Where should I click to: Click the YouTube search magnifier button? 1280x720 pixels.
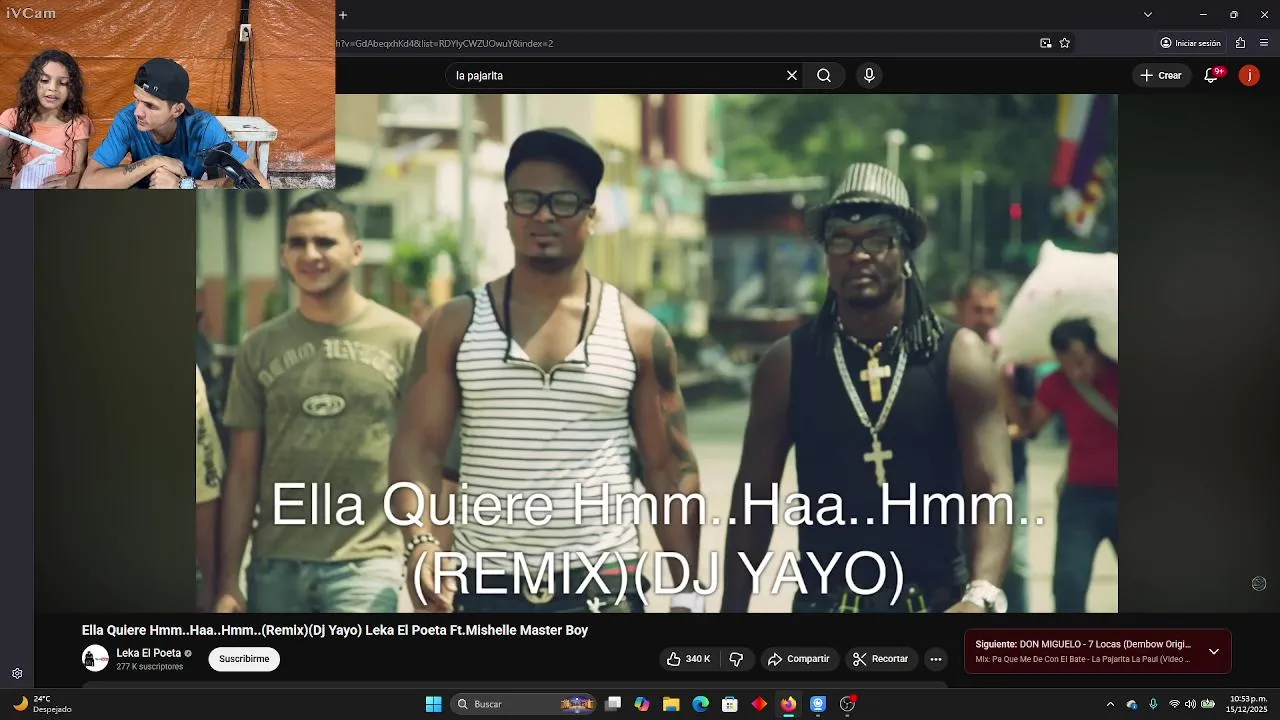(824, 75)
